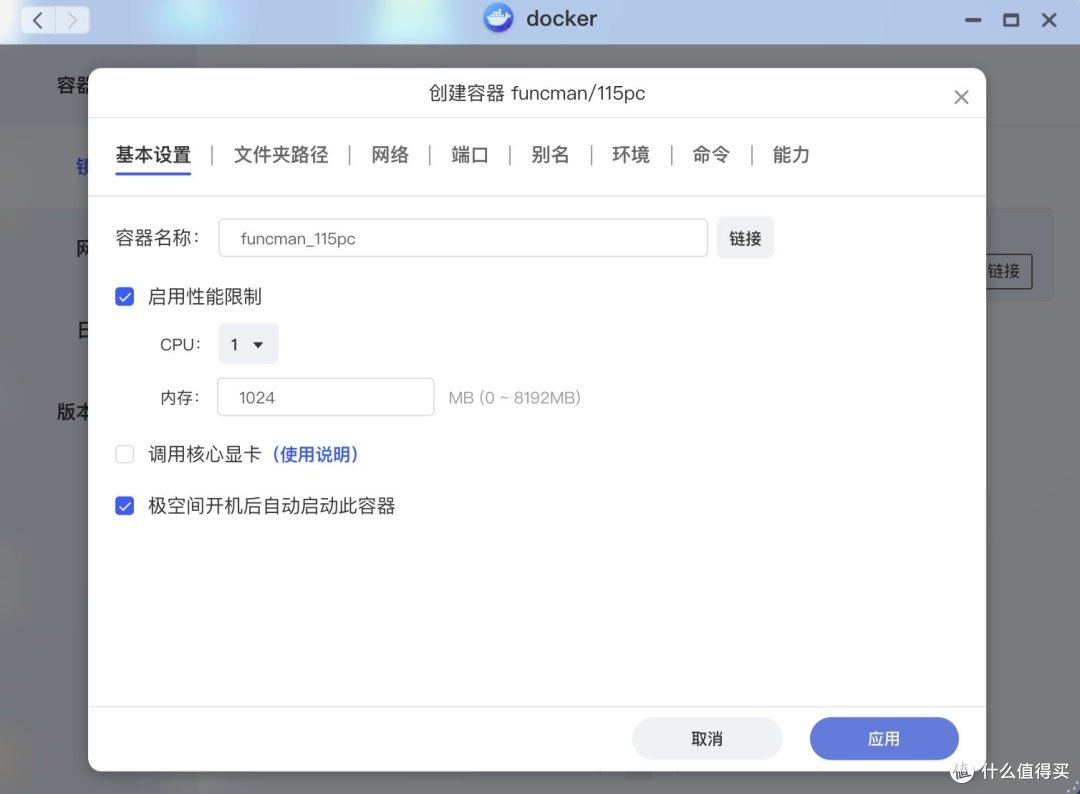Click the 取消 button

[x=707, y=738]
